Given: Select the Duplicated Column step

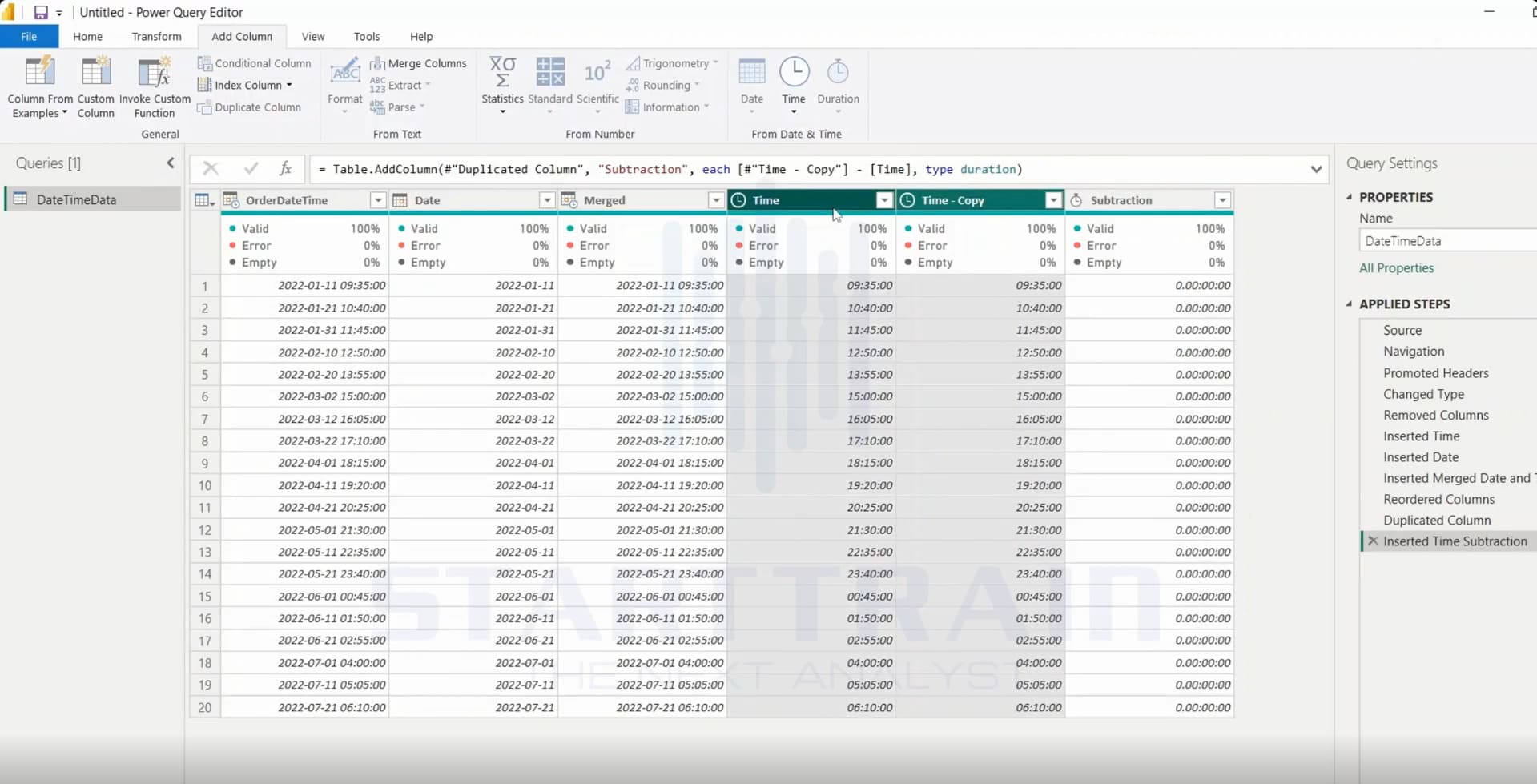Looking at the screenshot, I should coord(1437,521).
